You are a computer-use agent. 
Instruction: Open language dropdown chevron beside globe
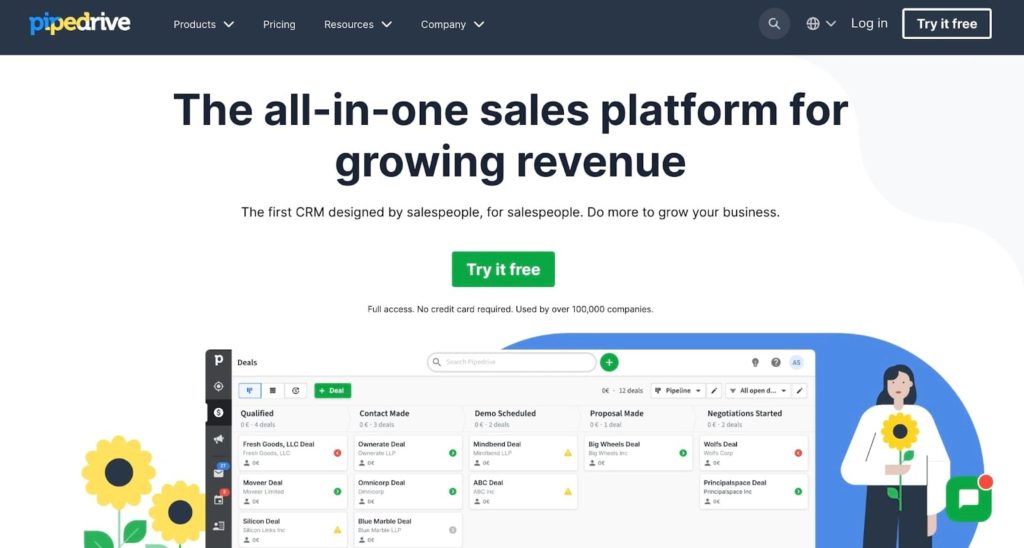[x=831, y=24]
